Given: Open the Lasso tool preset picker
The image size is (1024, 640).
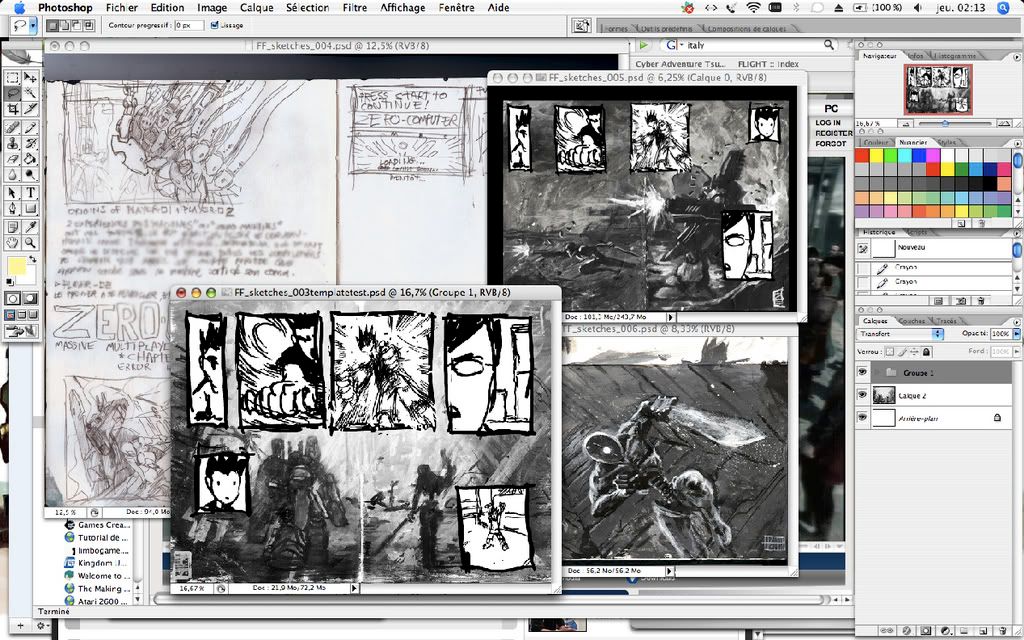Looking at the screenshot, I should (x=33, y=25).
